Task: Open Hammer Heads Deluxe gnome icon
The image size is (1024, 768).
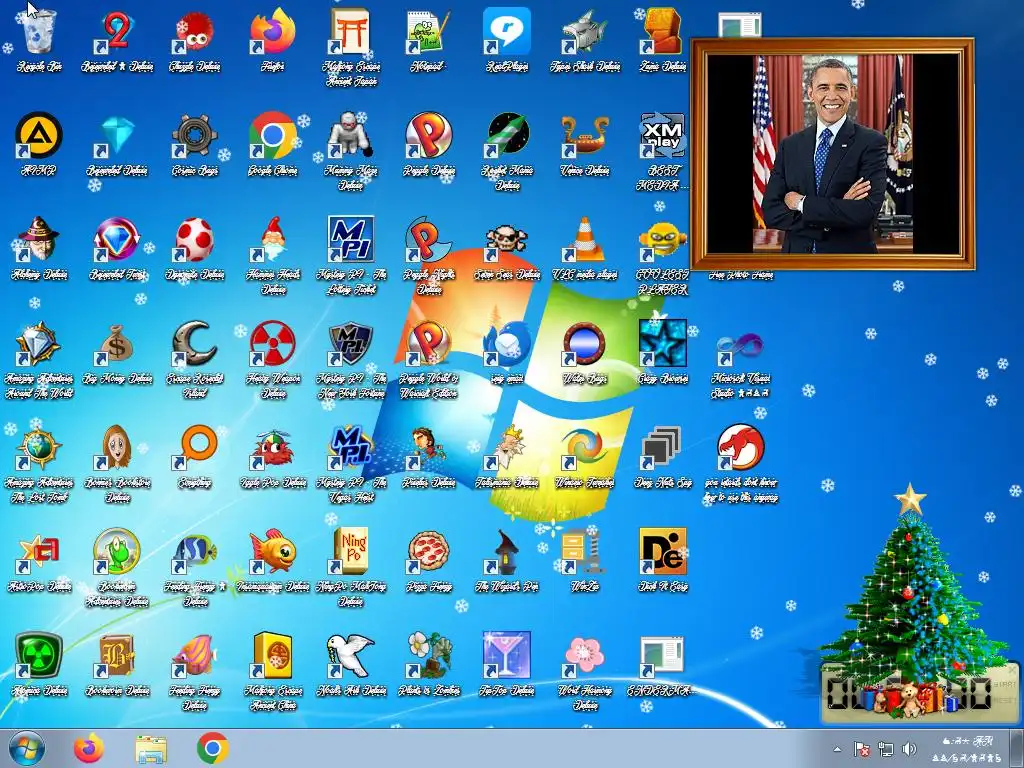Action: pyautogui.click(x=272, y=239)
